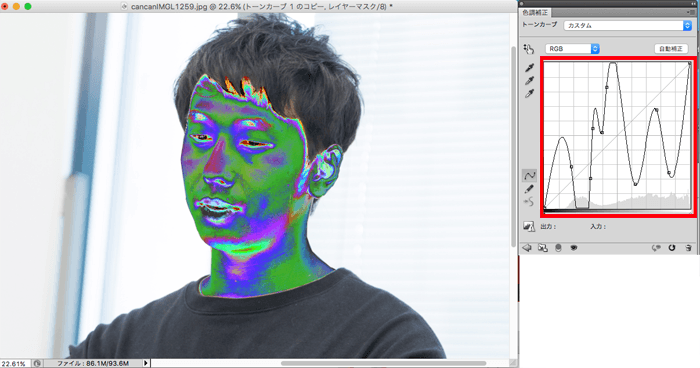Select the 色調補正 panel tab
This screenshot has width=700, height=368.
tap(535, 13)
